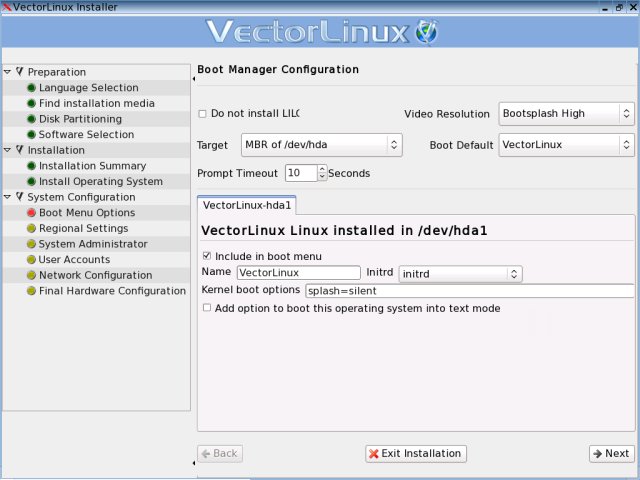Click the yellow dot beside Network Configuration
The height and width of the screenshot is (480, 640).
31,275
